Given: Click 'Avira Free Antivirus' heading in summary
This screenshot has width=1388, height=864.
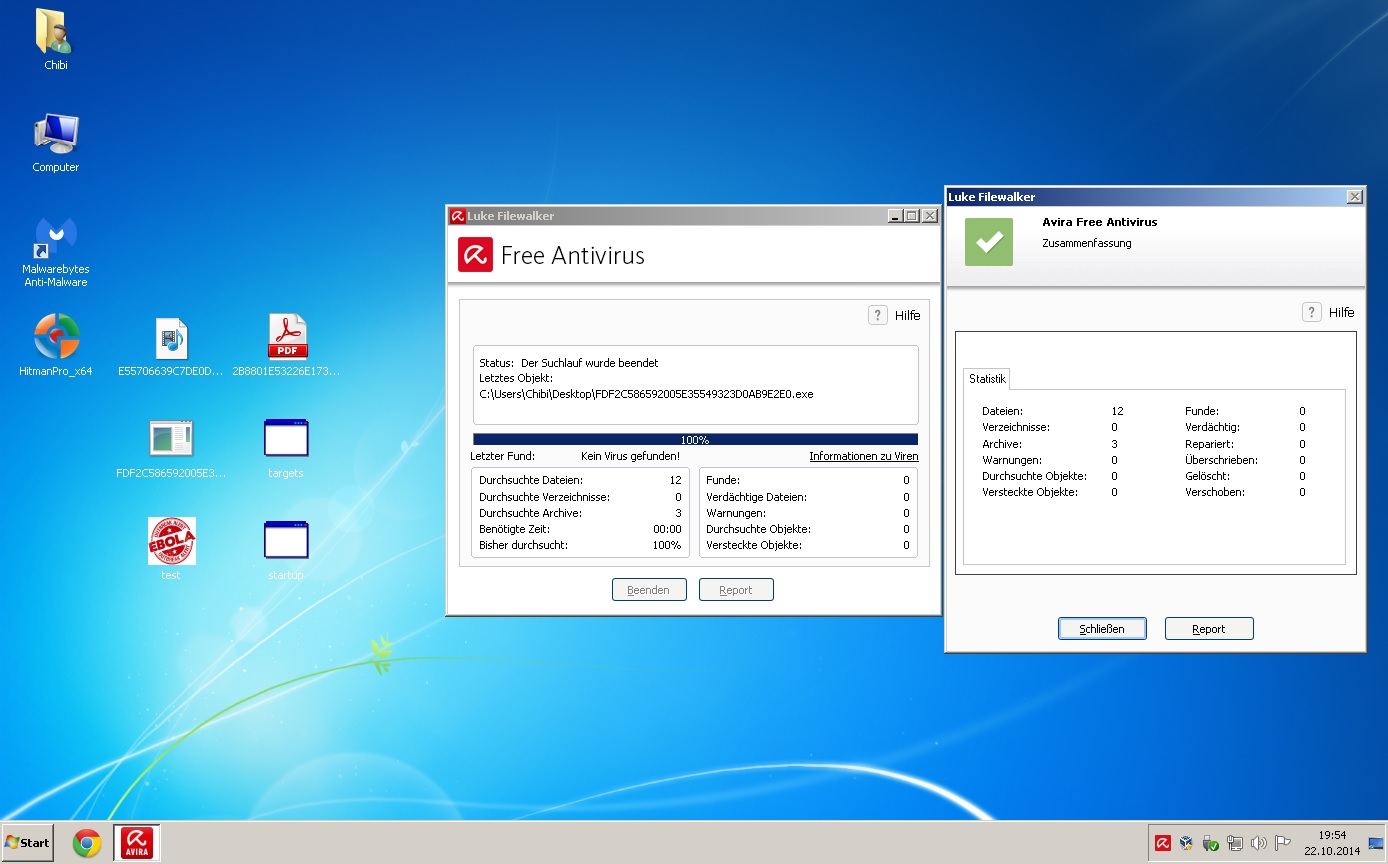Looking at the screenshot, I should pyautogui.click(x=1100, y=222).
